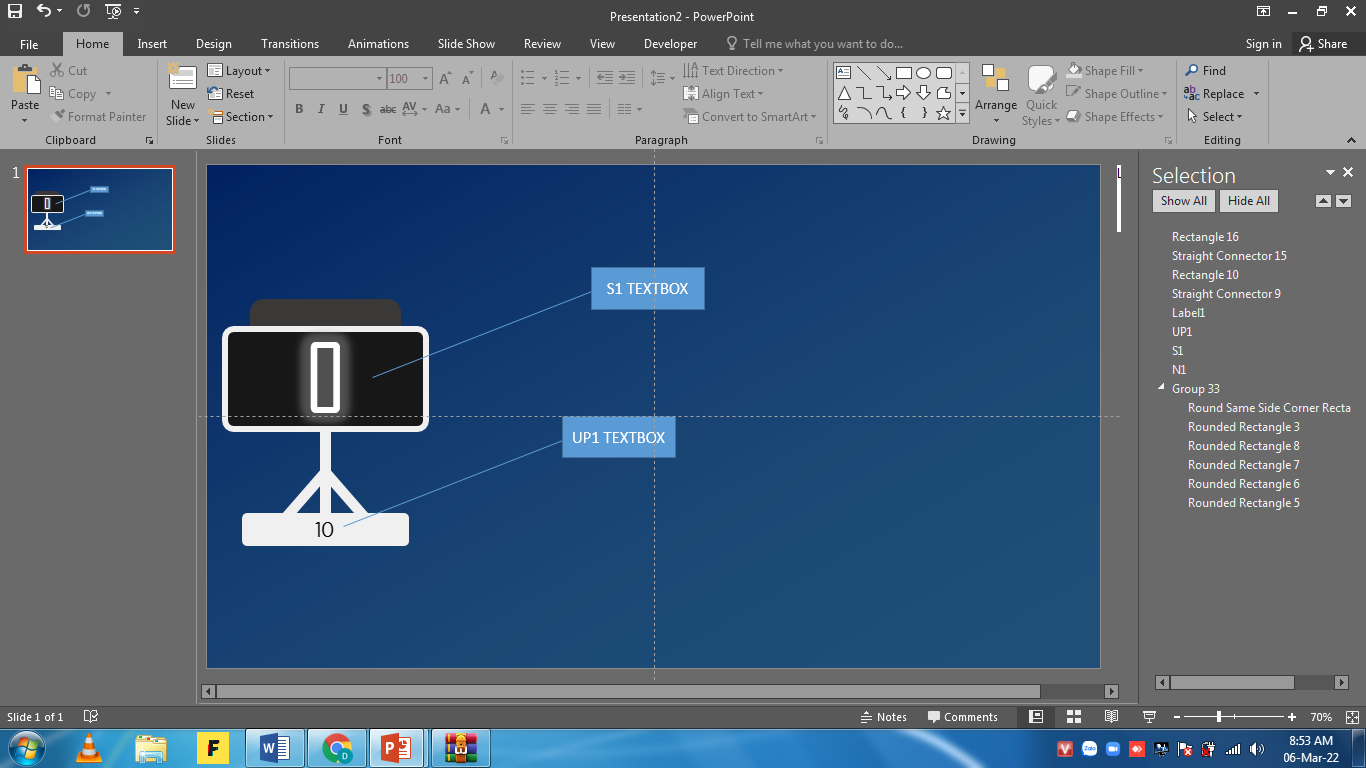Click the Increase Font Size icon

pyautogui.click(x=446, y=78)
